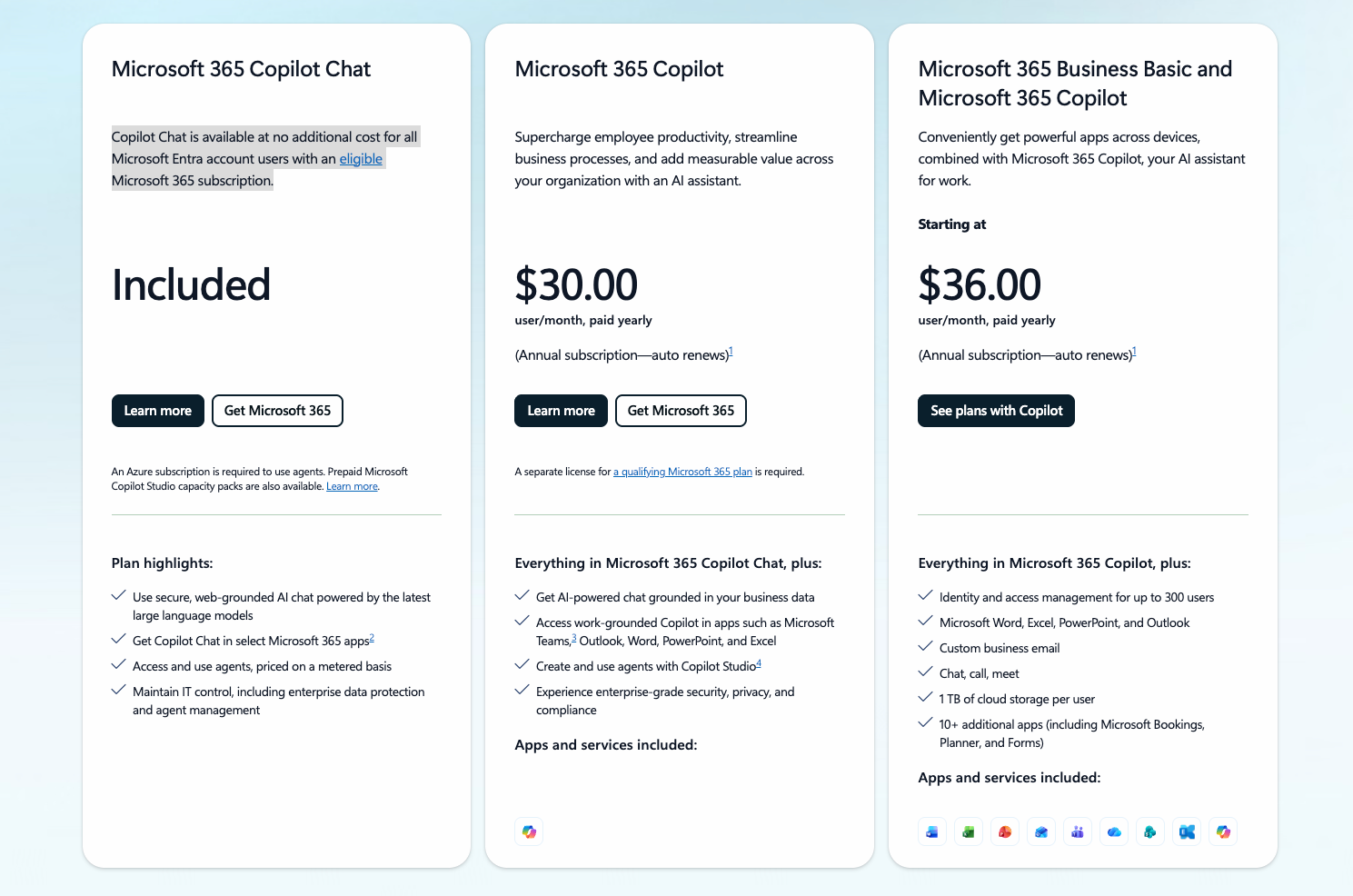Click Copilot icon in Business Basic card
This screenshot has height=896, width=1353.
(1223, 831)
